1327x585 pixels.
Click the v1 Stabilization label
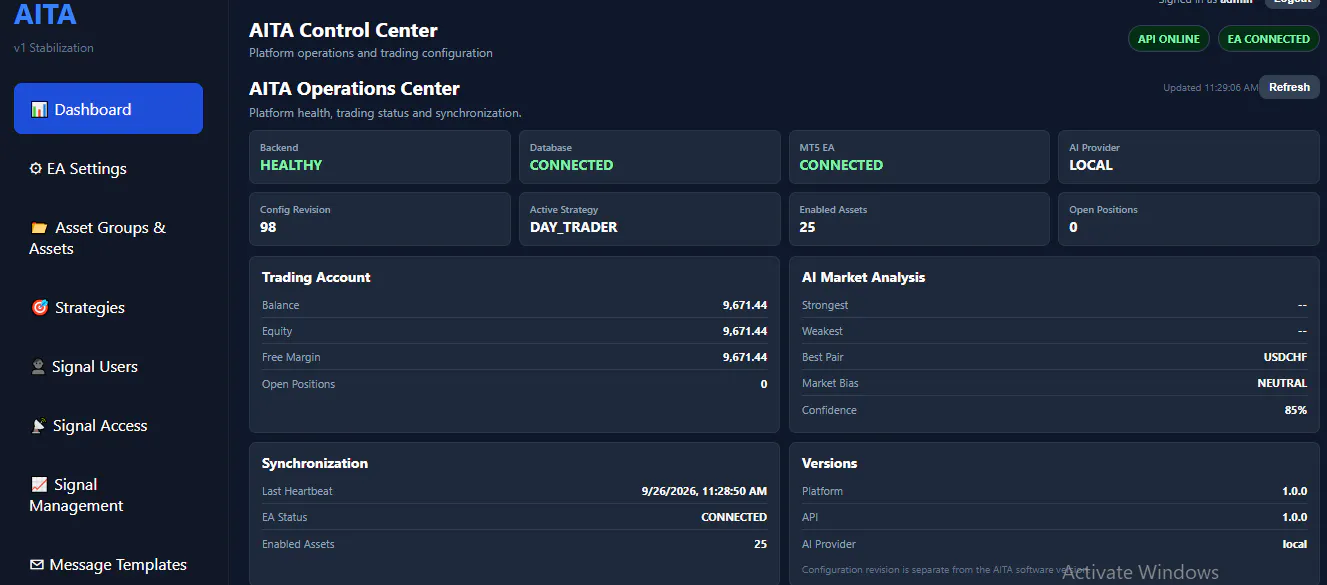click(x=54, y=48)
